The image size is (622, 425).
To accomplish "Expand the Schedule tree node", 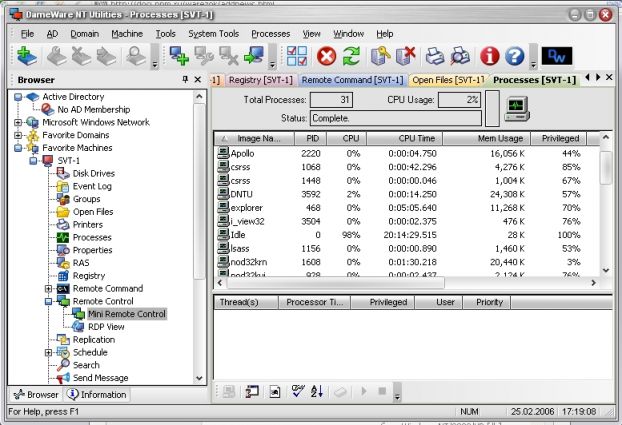I will pyautogui.click(x=48, y=352).
